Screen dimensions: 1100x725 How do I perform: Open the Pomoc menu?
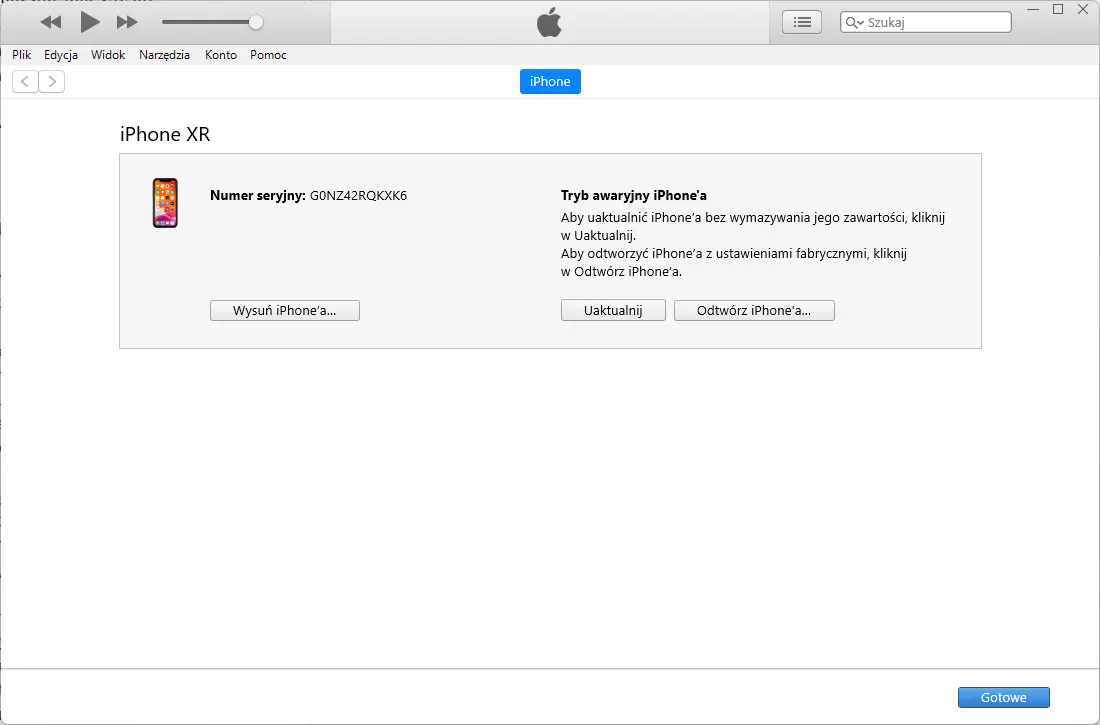click(267, 55)
